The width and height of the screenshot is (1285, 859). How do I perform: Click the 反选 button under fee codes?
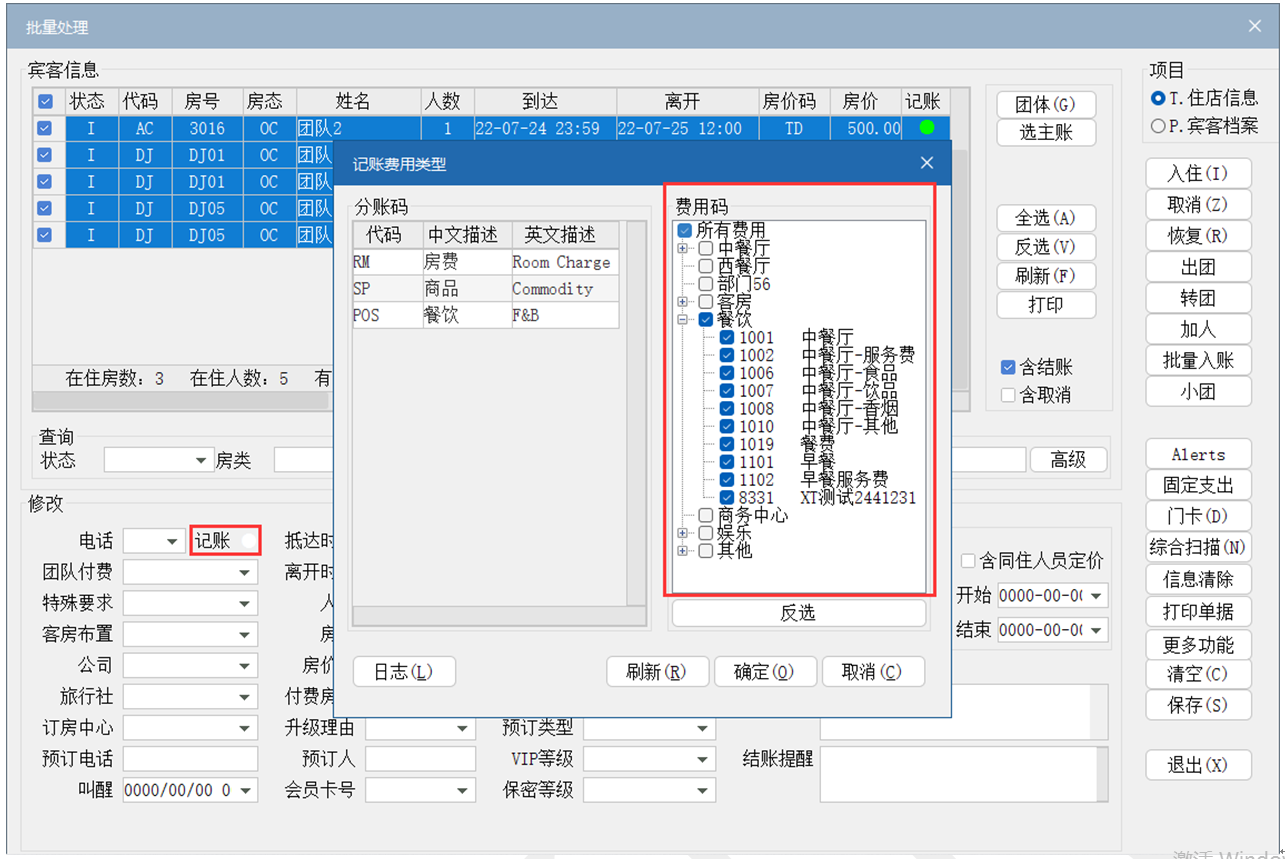(798, 613)
